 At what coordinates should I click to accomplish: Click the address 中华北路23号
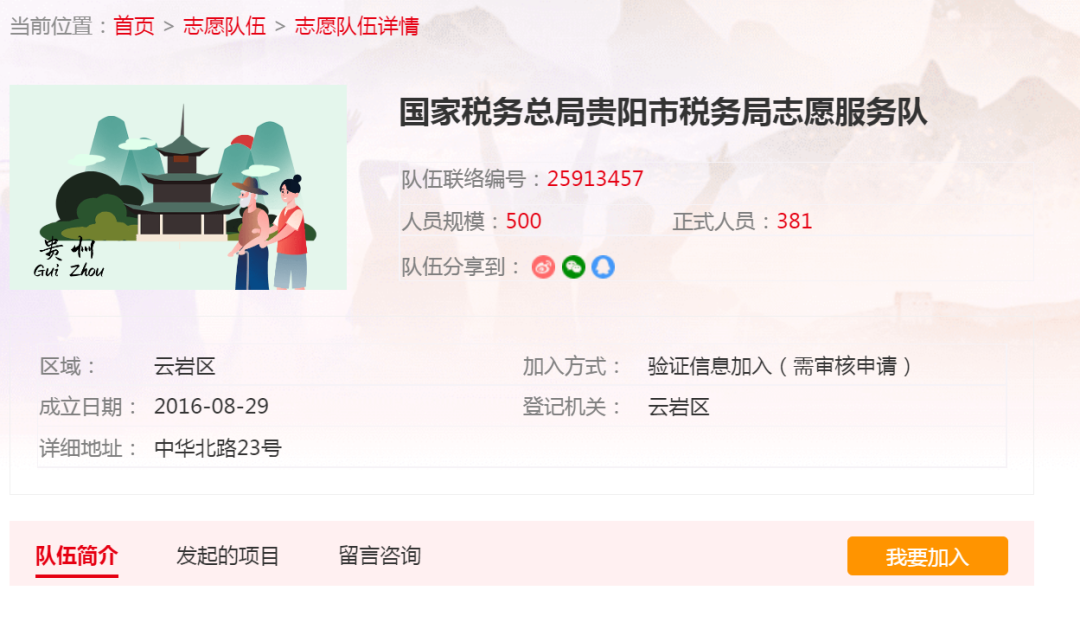(x=218, y=448)
